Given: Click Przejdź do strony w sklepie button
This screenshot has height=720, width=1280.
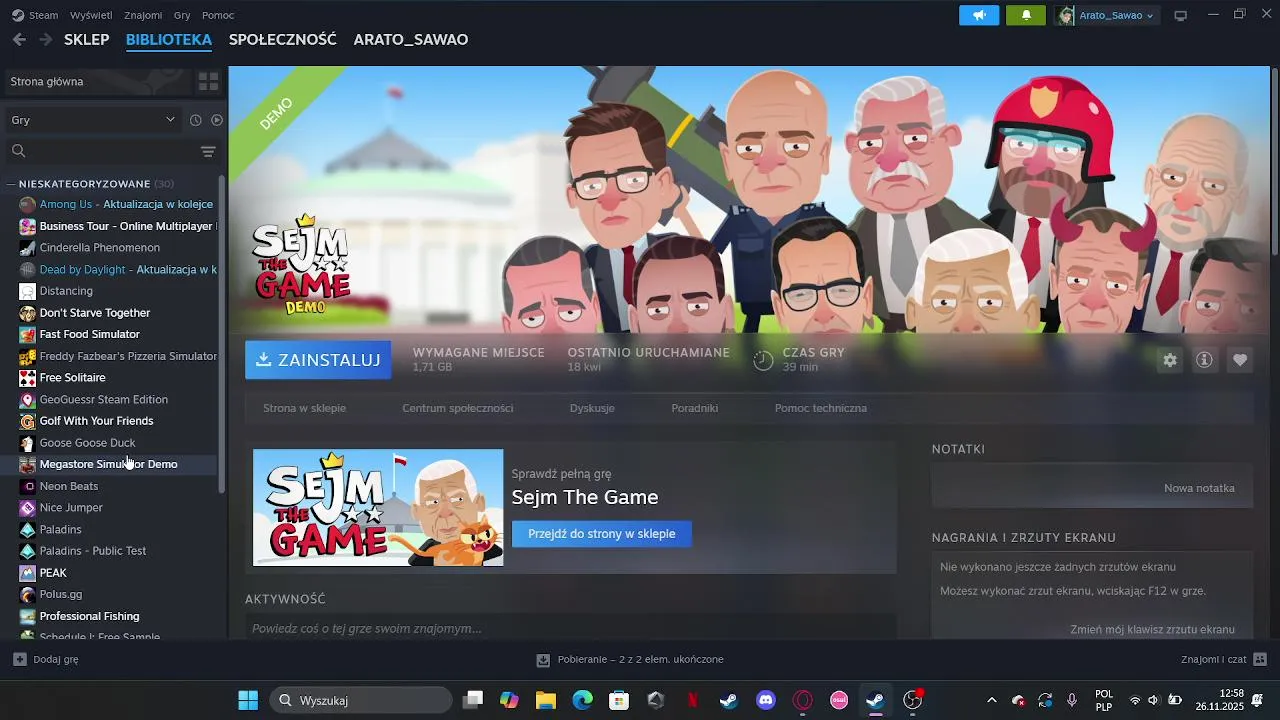Looking at the screenshot, I should click(x=602, y=534).
